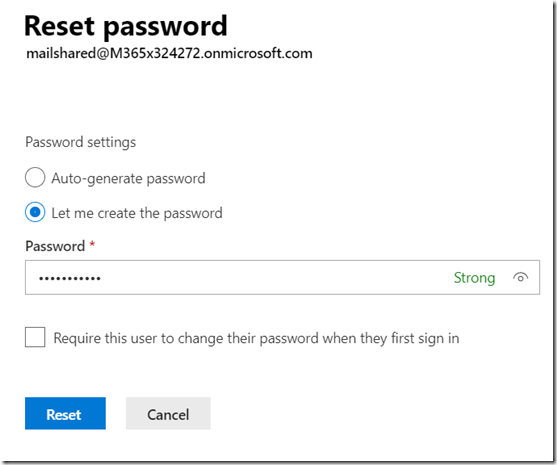The width and height of the screenshot is (557, 465).
Task: Tick the require password change checkbox
Action: (35, 337)
